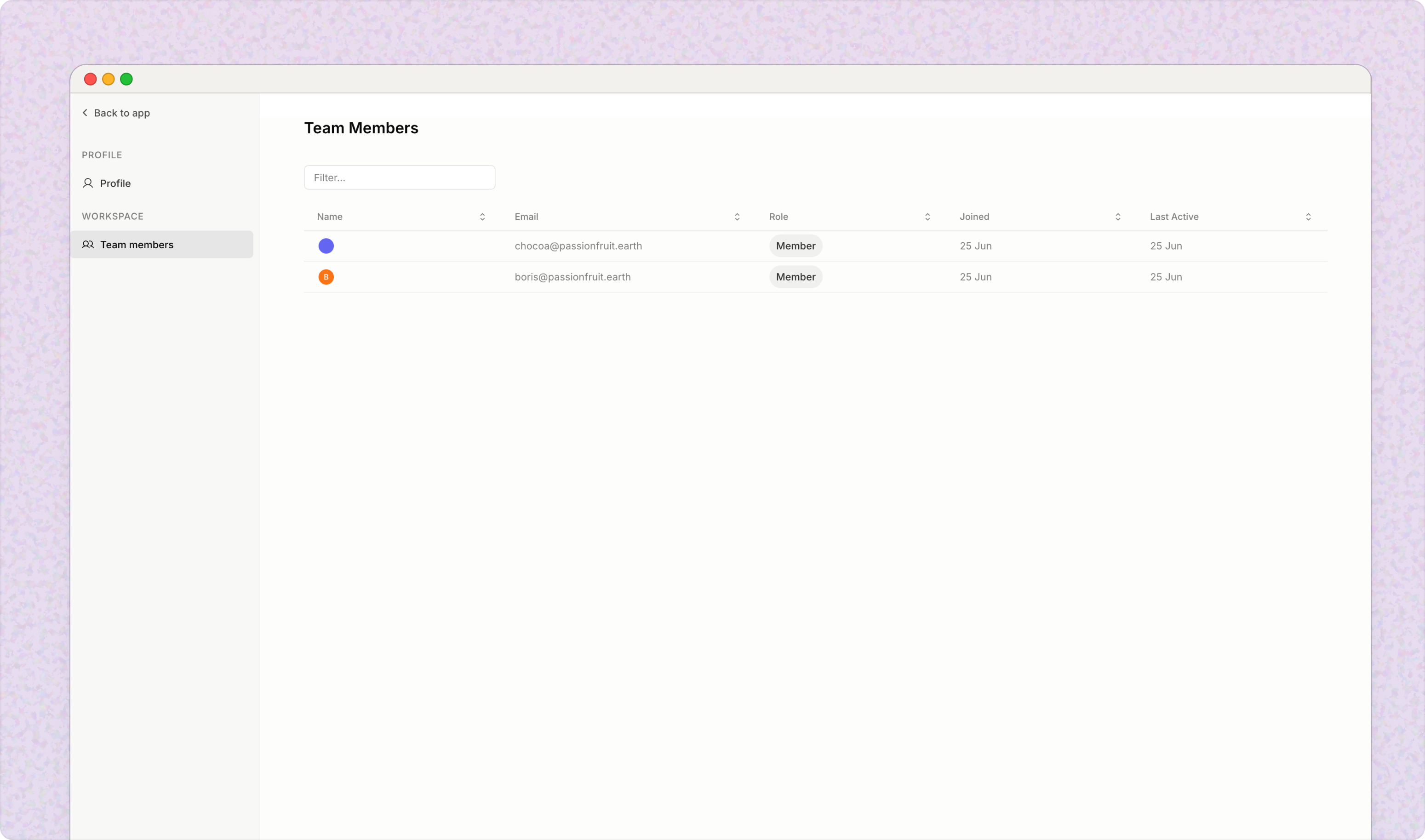The width and height of the screenshot is (1425, 840).
Task: Focus the Filter input field
Action: 400,178
